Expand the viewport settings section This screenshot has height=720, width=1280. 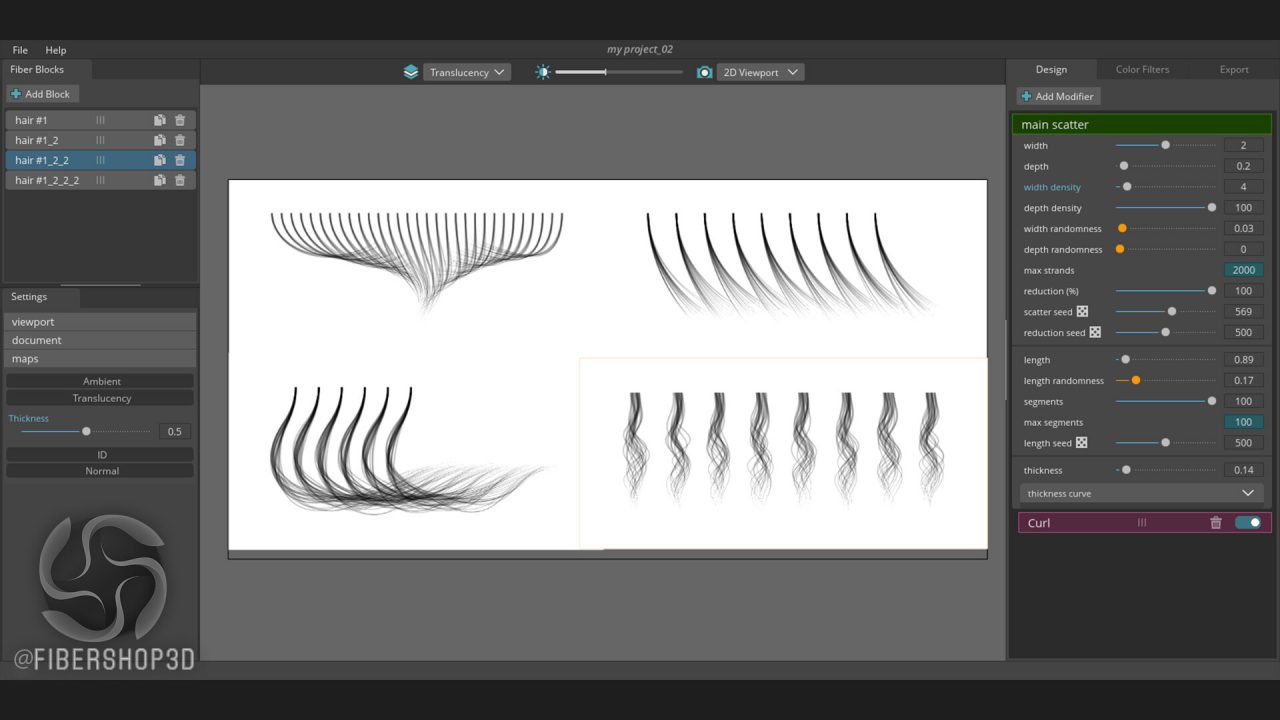click(99, 322)
